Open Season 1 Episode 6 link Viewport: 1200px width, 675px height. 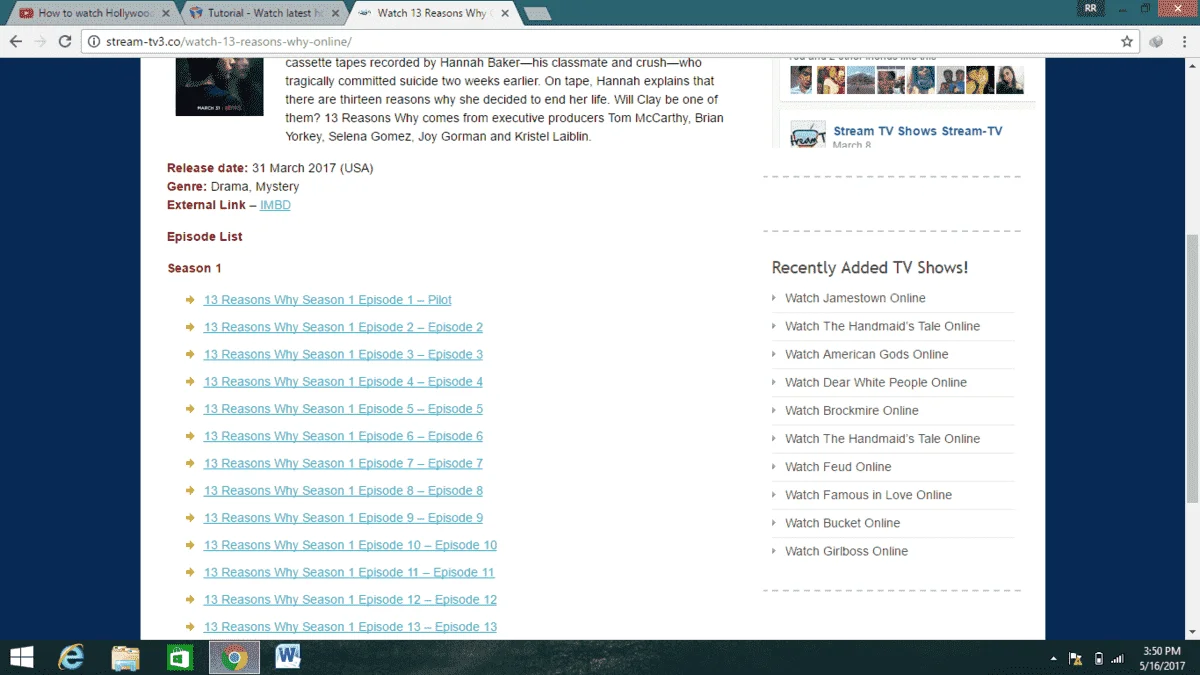pos(343,436)
